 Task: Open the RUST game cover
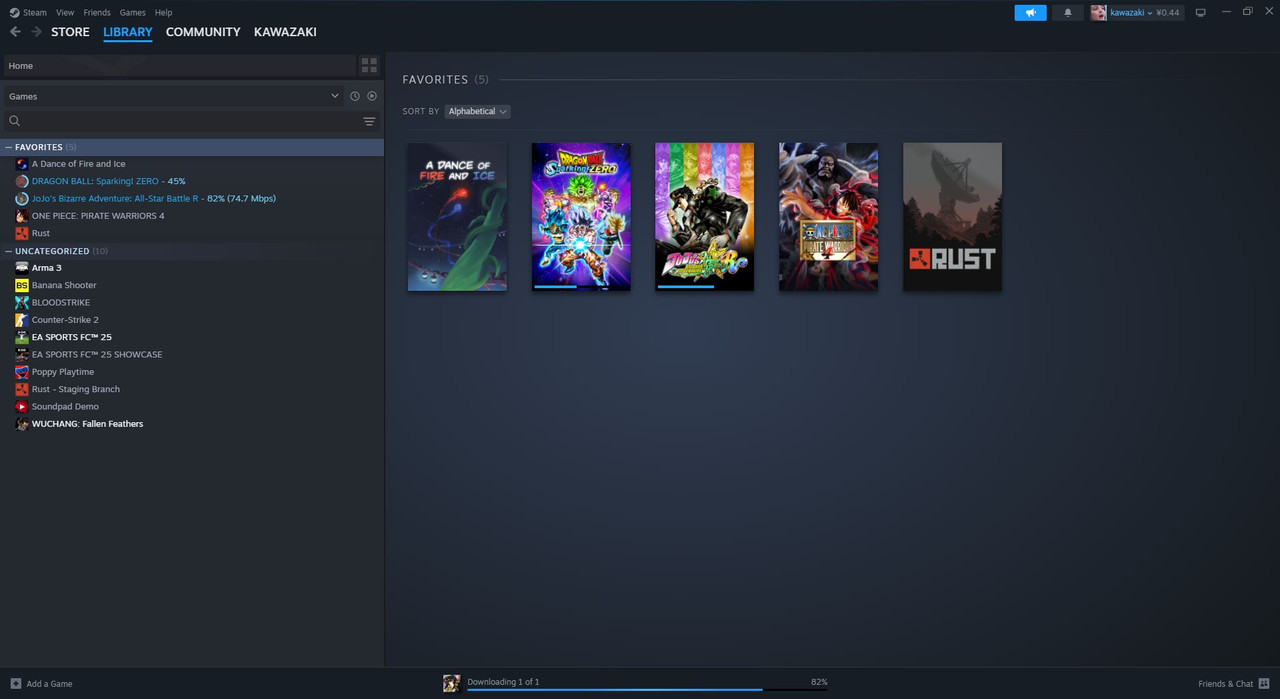[952, 217]
